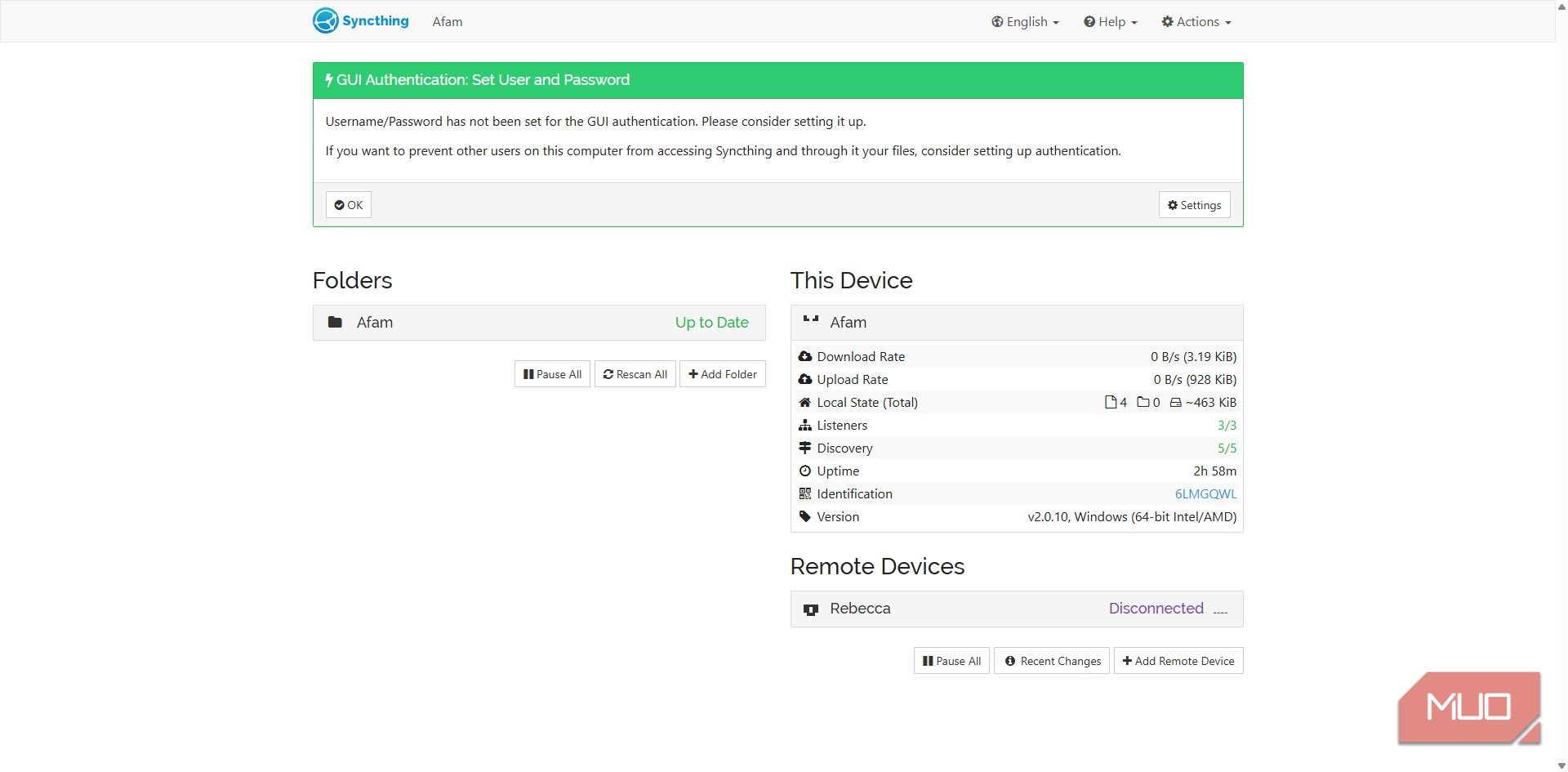This screenshot has width=1568, height=772.
Task: Click the Version tag icon
Action: point(805,516)
